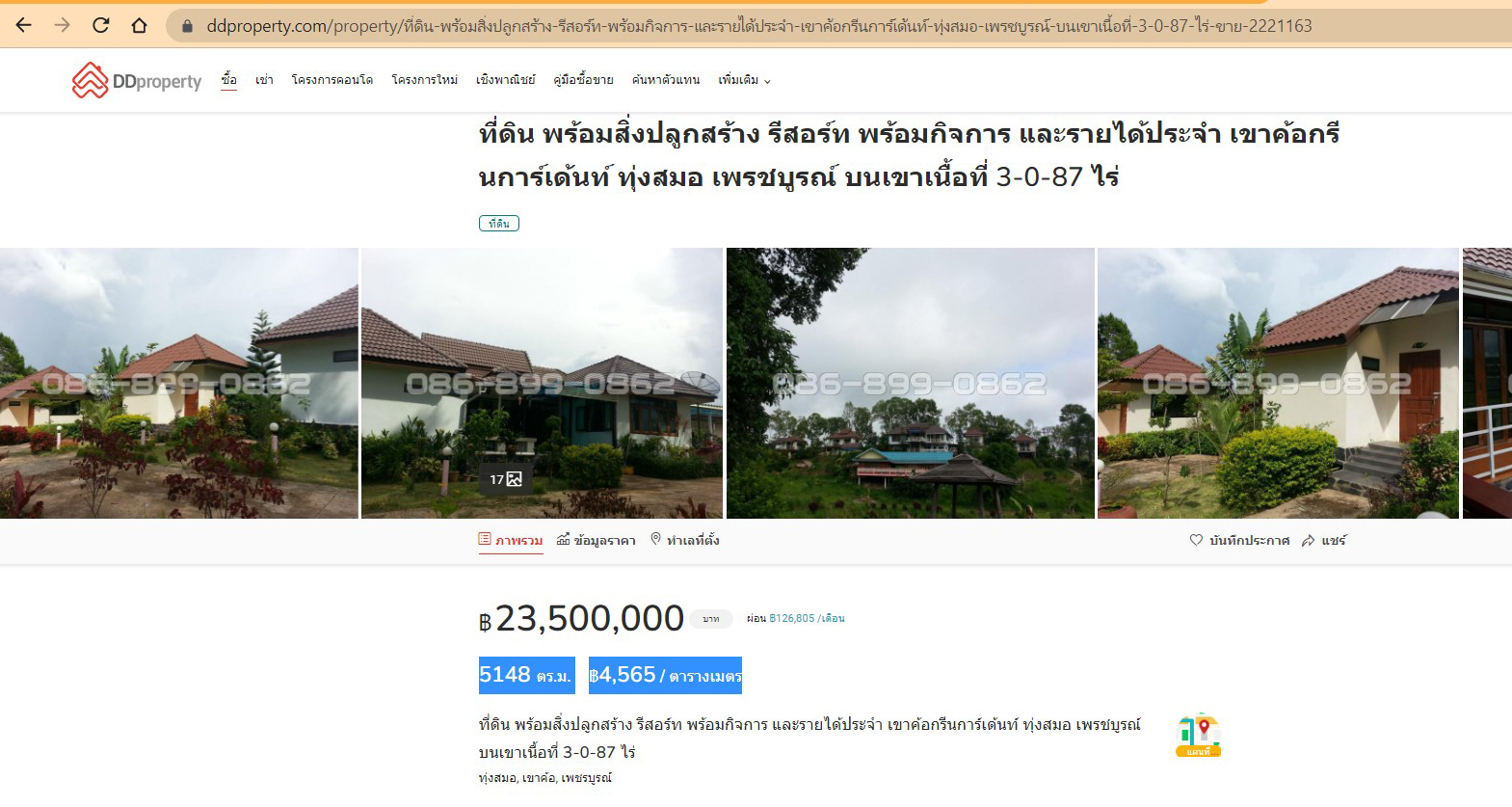Switch to the ภาพรวม tab
The width and height of the screenshot is (1512, 807).
[511, 540]
